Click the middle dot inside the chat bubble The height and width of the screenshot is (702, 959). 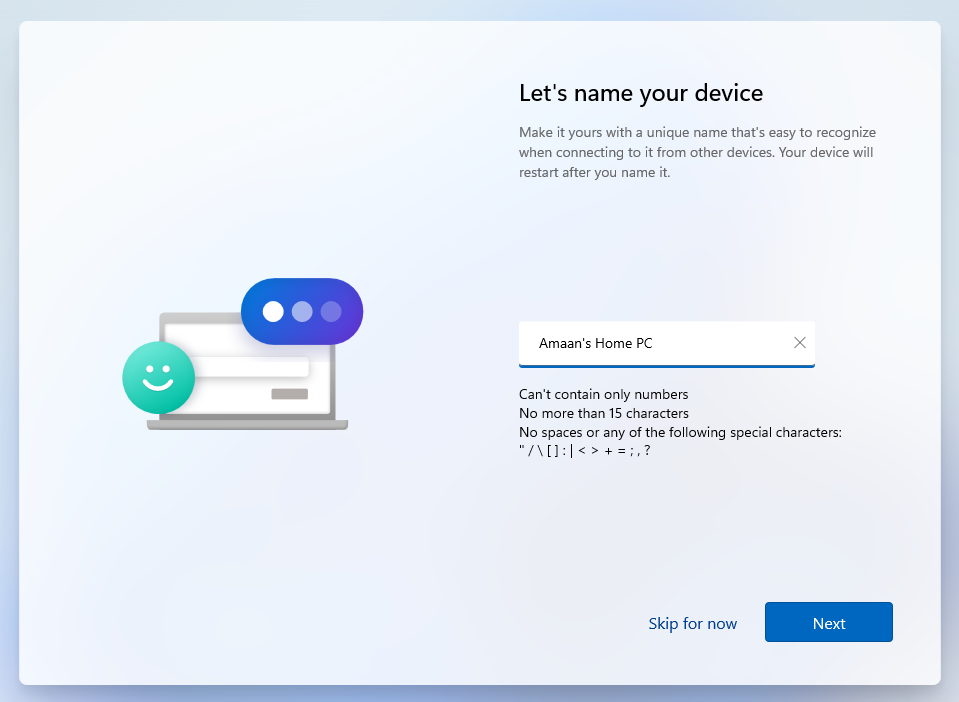302,311
